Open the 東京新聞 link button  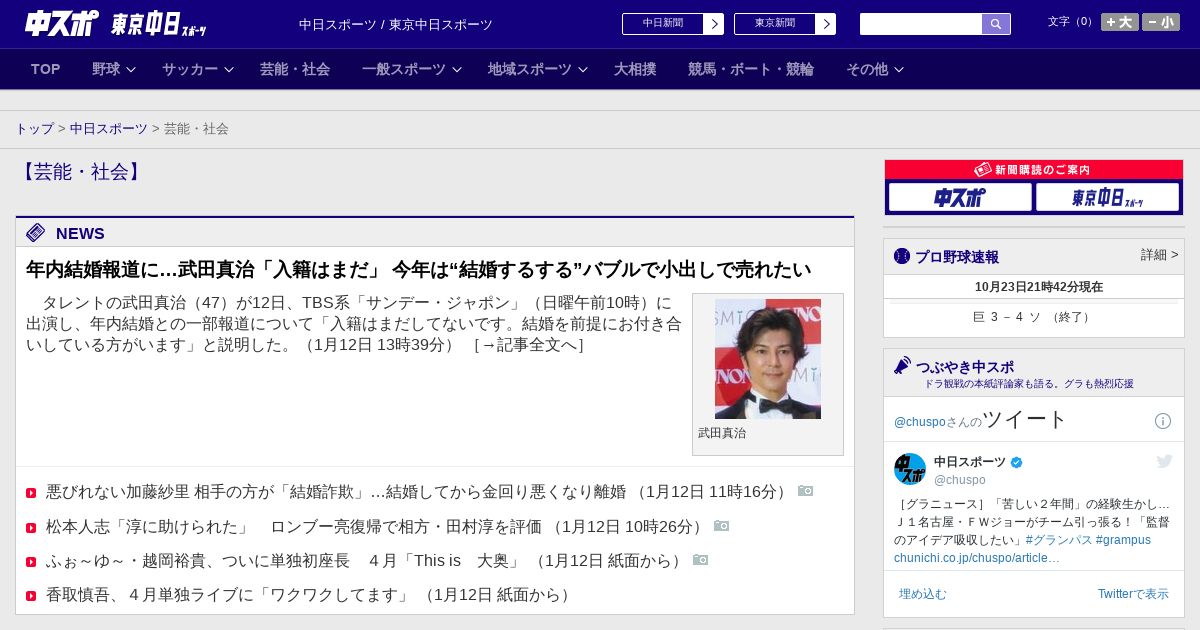click(775, 24)
